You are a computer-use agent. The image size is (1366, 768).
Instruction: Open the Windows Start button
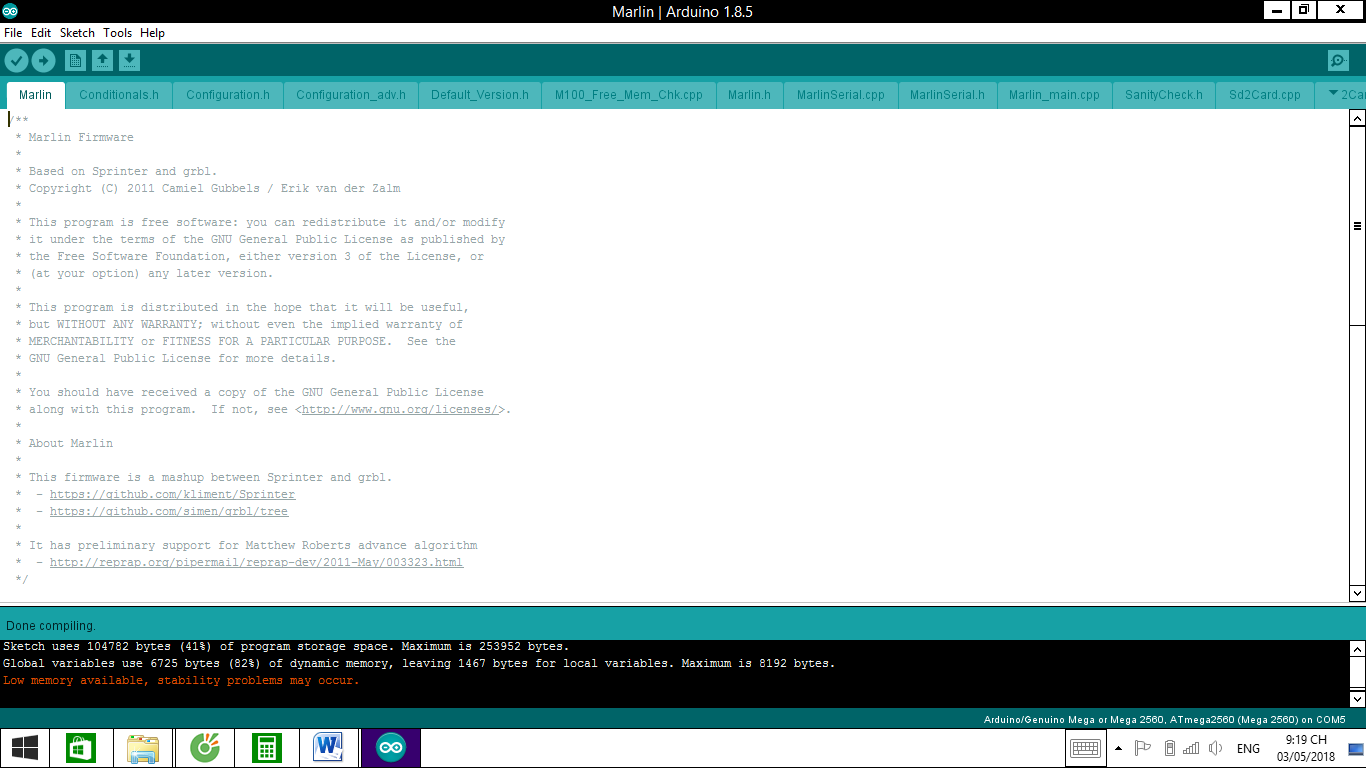pyautogui.click(x=25, y=748)
